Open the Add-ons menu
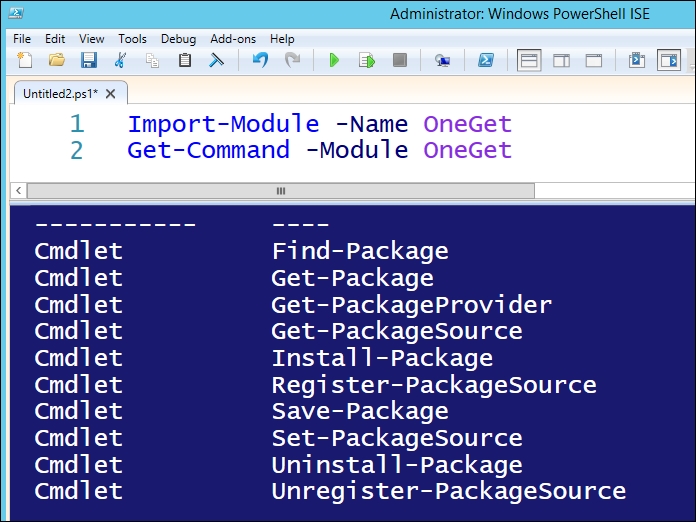Screen dimensions: 696x522 click(233, 39)
